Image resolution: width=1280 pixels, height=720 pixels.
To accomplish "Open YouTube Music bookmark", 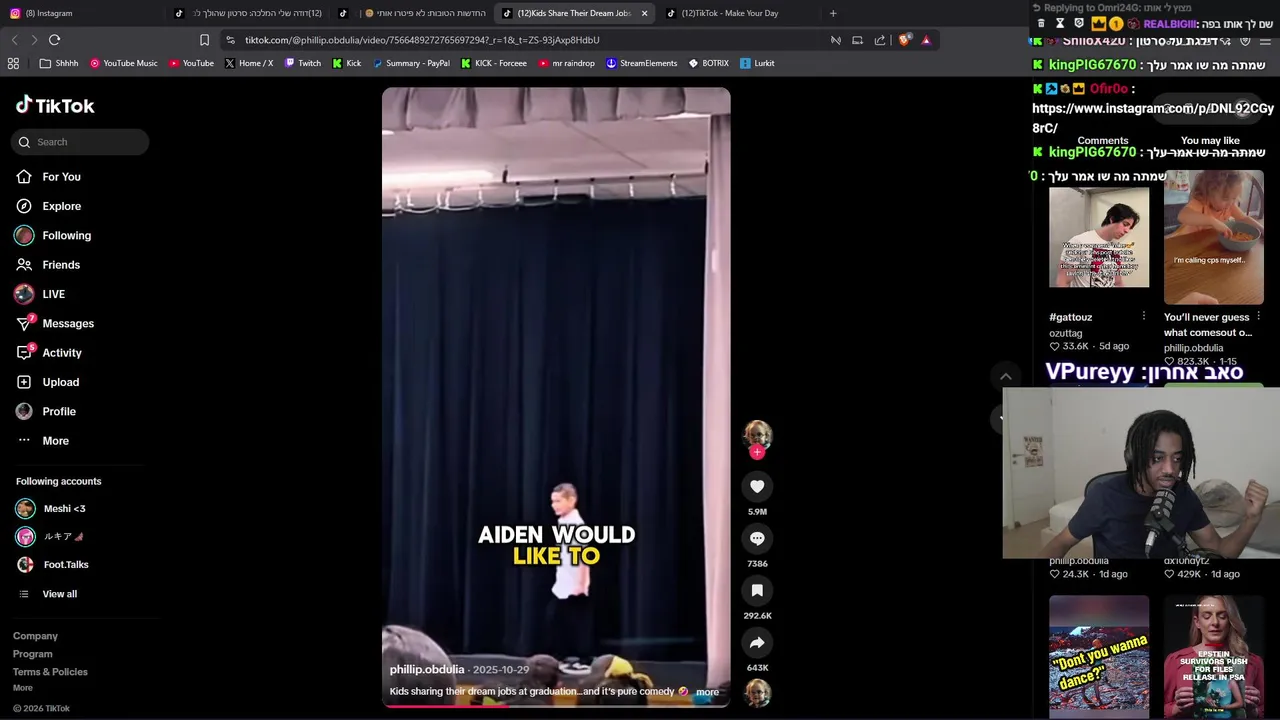I will coord(124,63).
